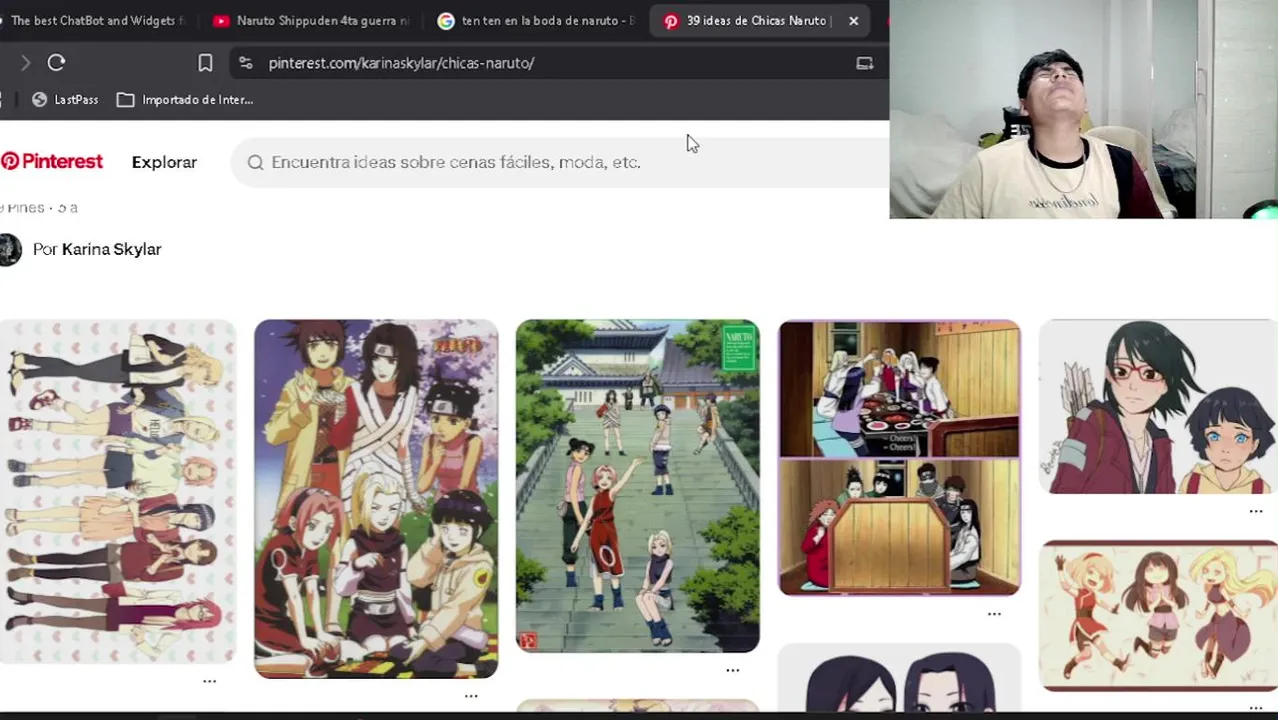Viewport: 1278px width, 720px height.
Task: Switch to The best ChatBot and Widgets tab
Action: pos(97,20)
